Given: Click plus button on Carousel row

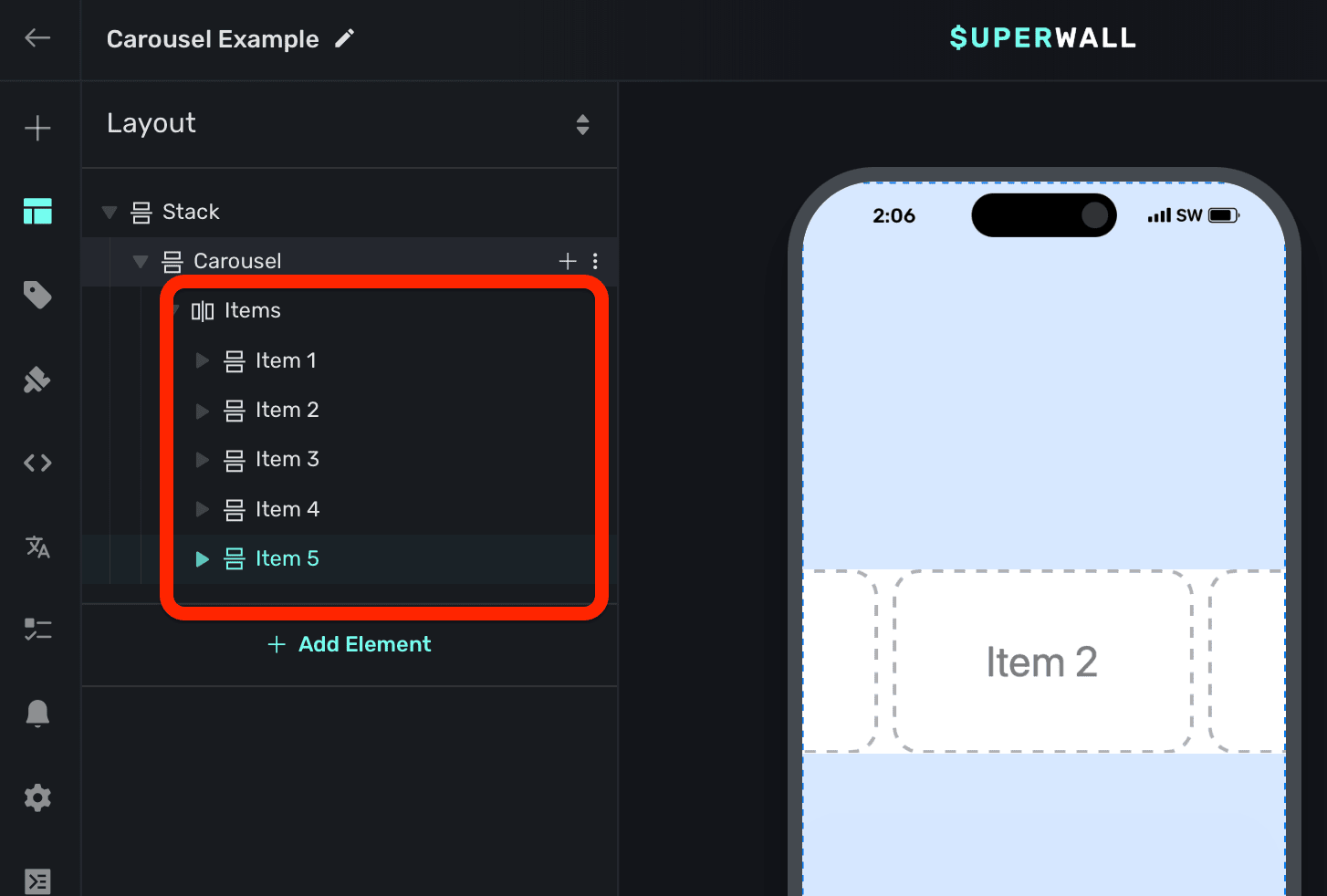Looking at the screenshot, I should click(568, 262).
